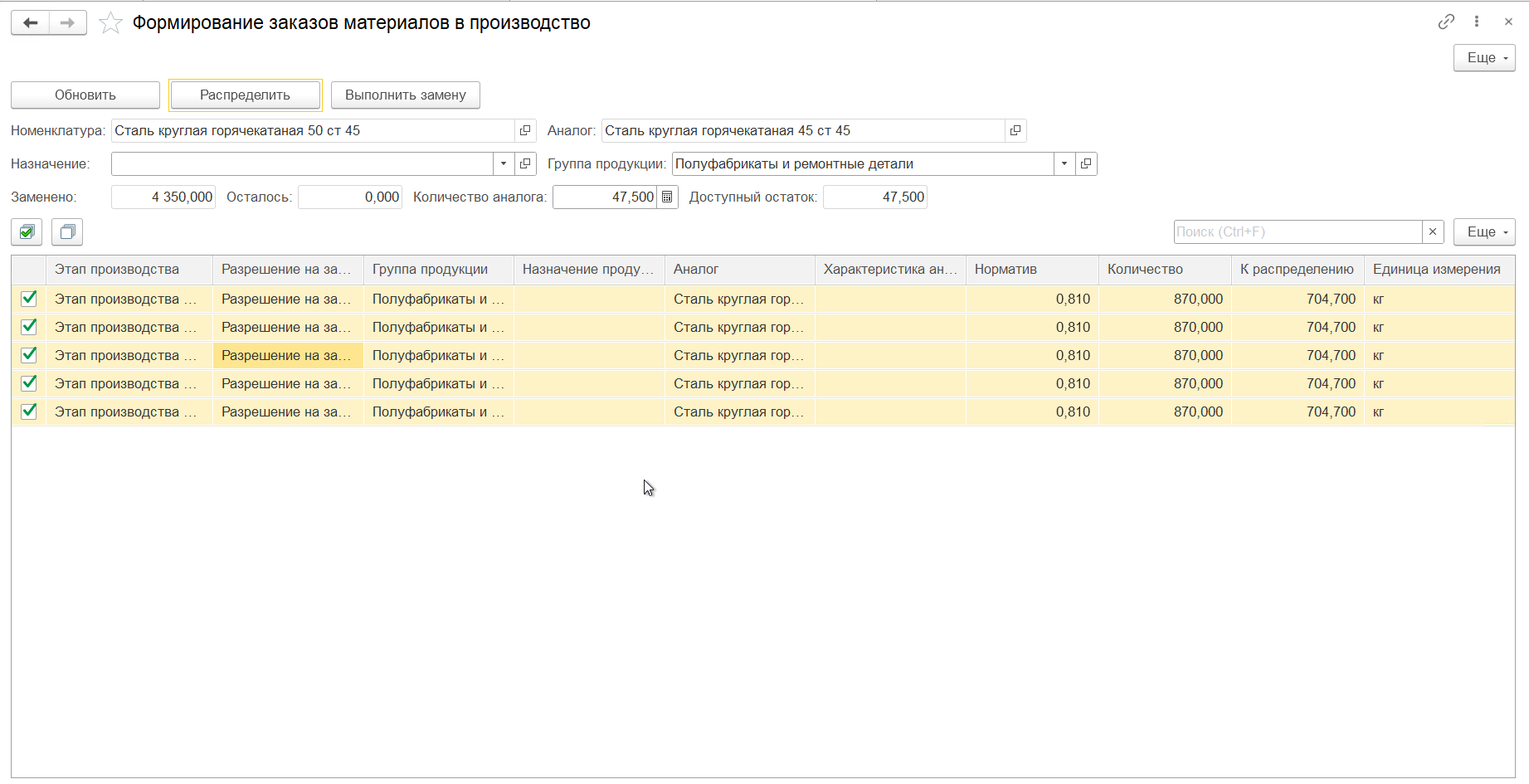Open the three-dot window options menu
The height and width of the screenshot is (784, 1529).
(x=1477, y=22)
